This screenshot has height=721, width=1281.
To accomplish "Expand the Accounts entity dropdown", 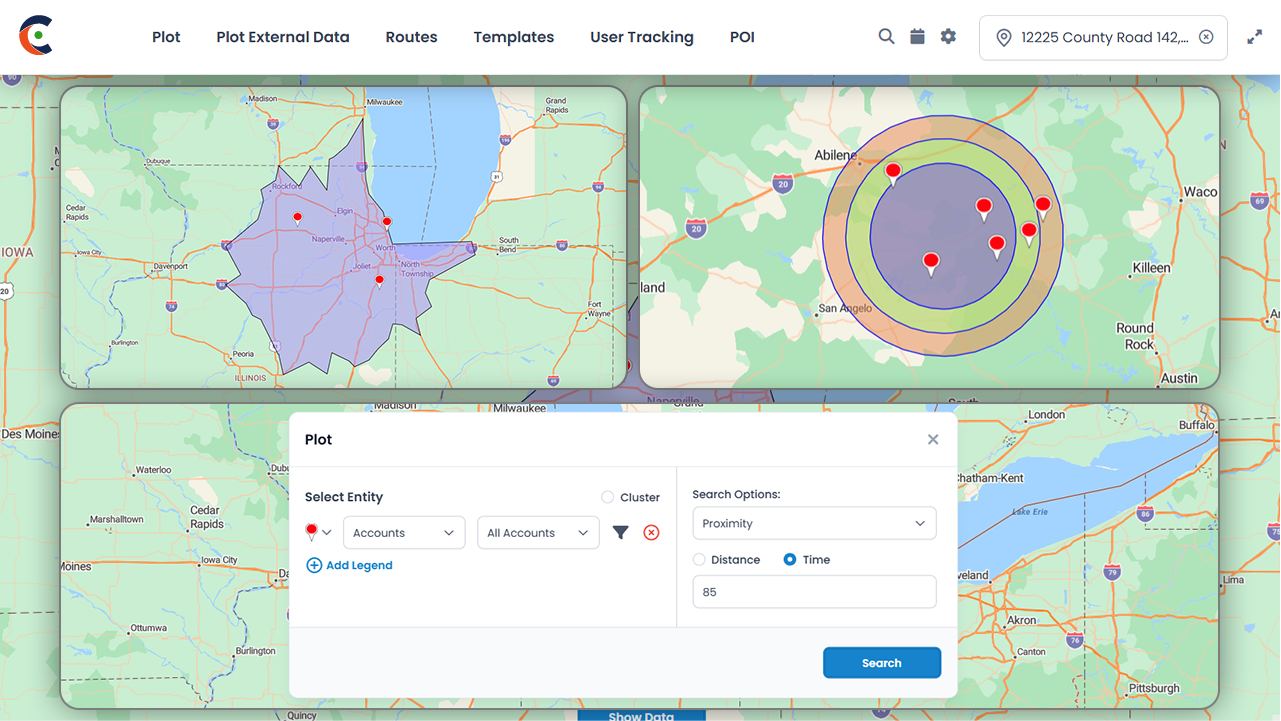I will 404,533.
